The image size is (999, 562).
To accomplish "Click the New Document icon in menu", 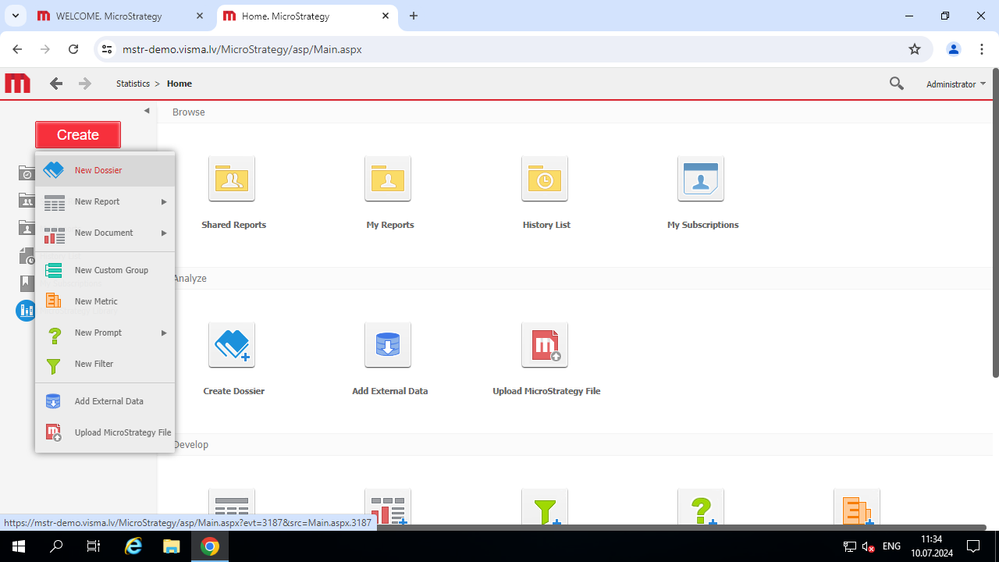I will click(x=54, y=235).
